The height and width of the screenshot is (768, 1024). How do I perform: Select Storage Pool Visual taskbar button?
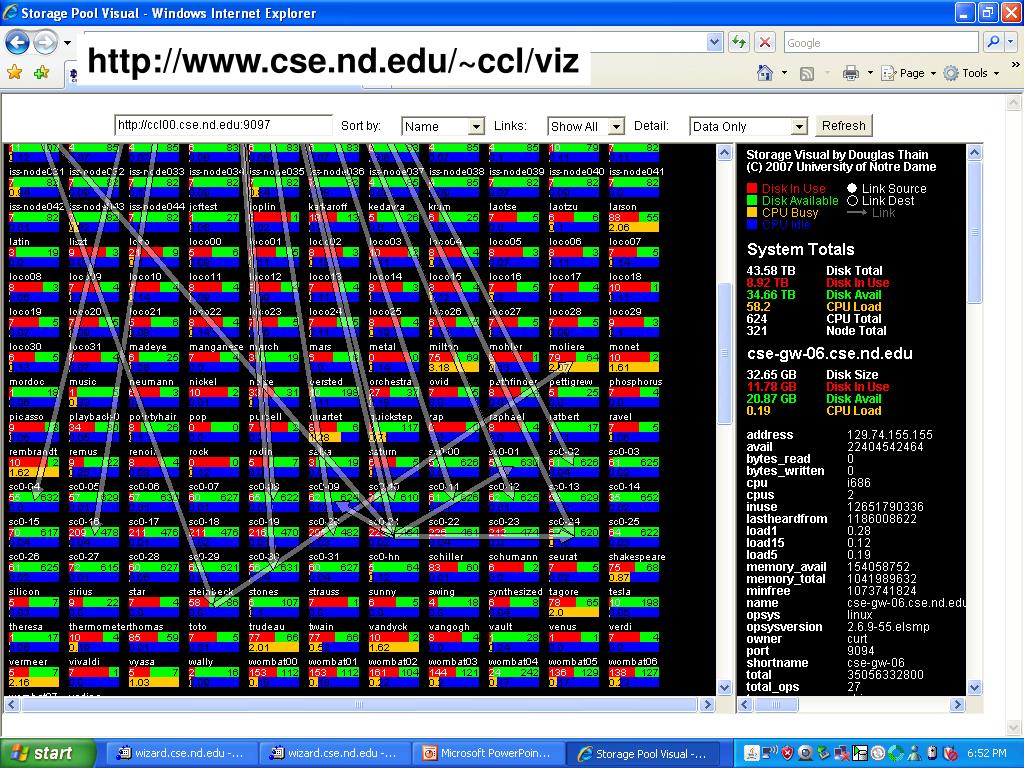coord(643,753)
